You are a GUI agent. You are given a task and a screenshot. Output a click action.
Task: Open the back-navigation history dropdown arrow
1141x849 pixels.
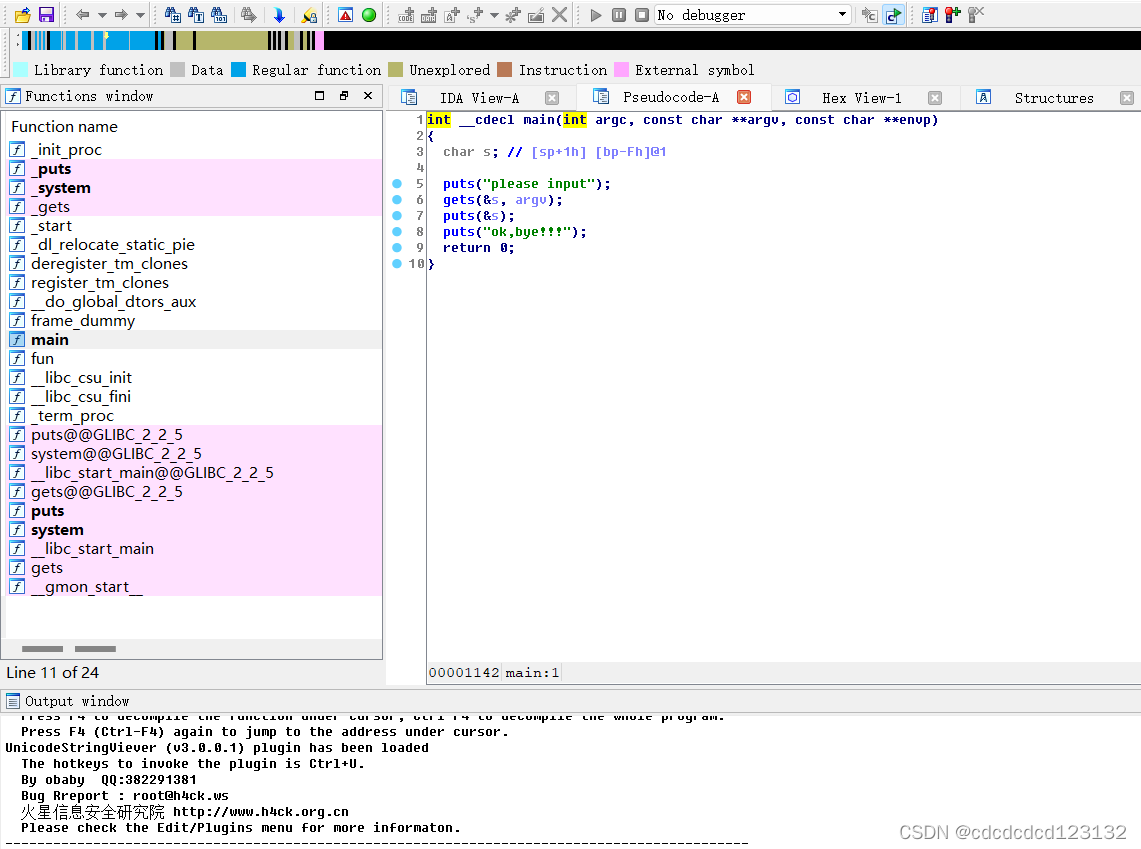[102, 15]
